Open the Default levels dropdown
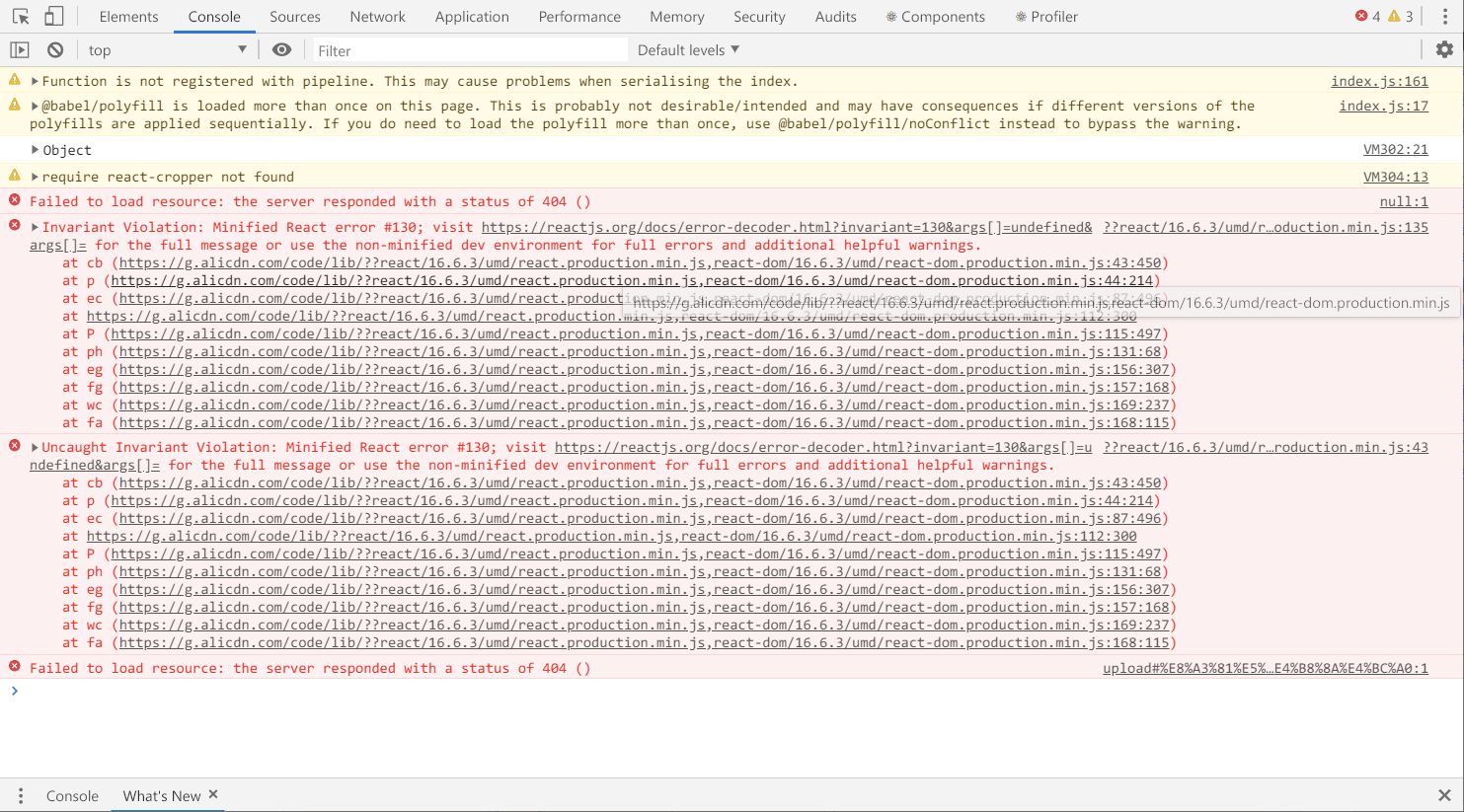 tap(688, 50)
